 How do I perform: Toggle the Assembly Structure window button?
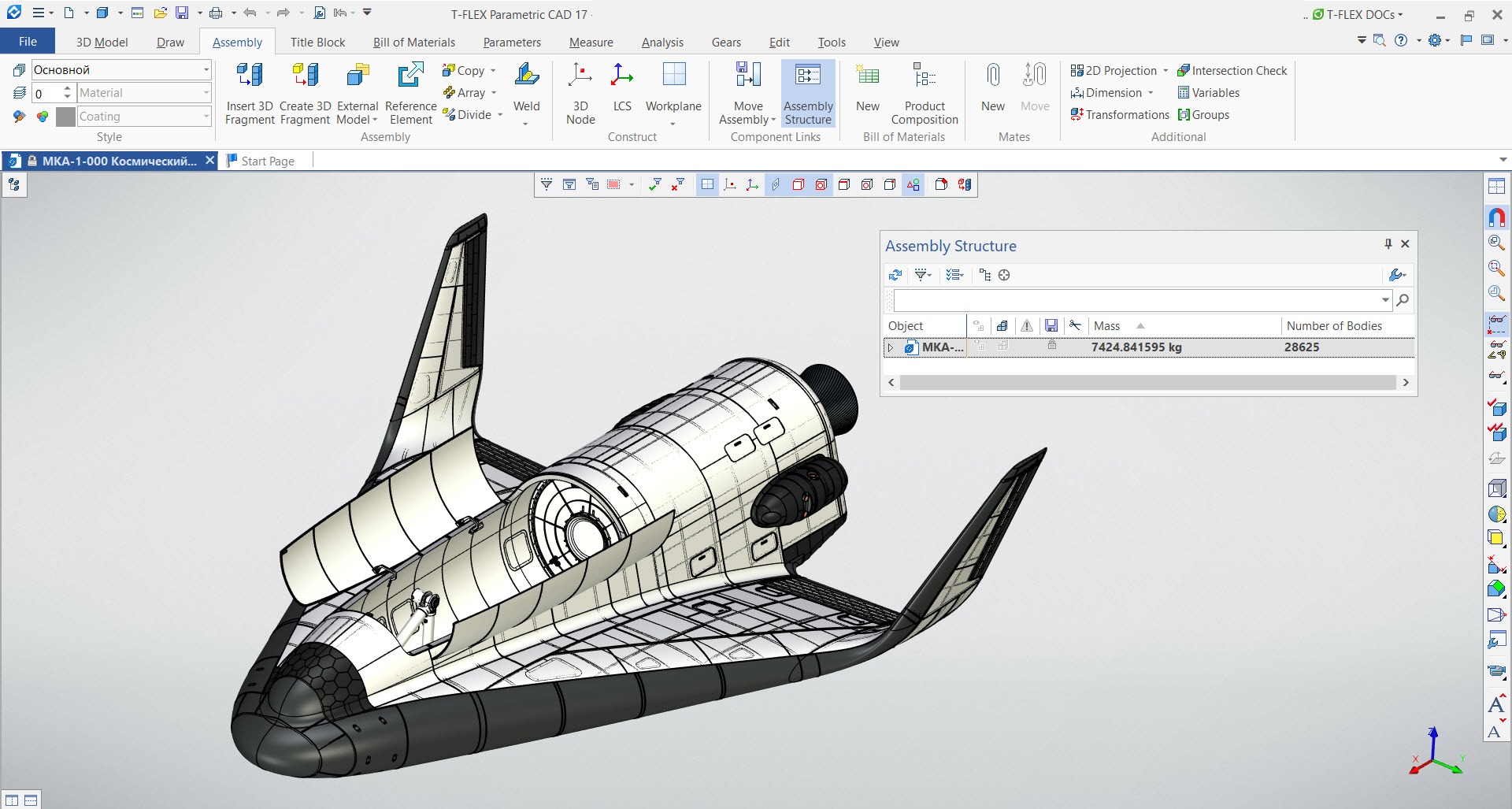808,93
